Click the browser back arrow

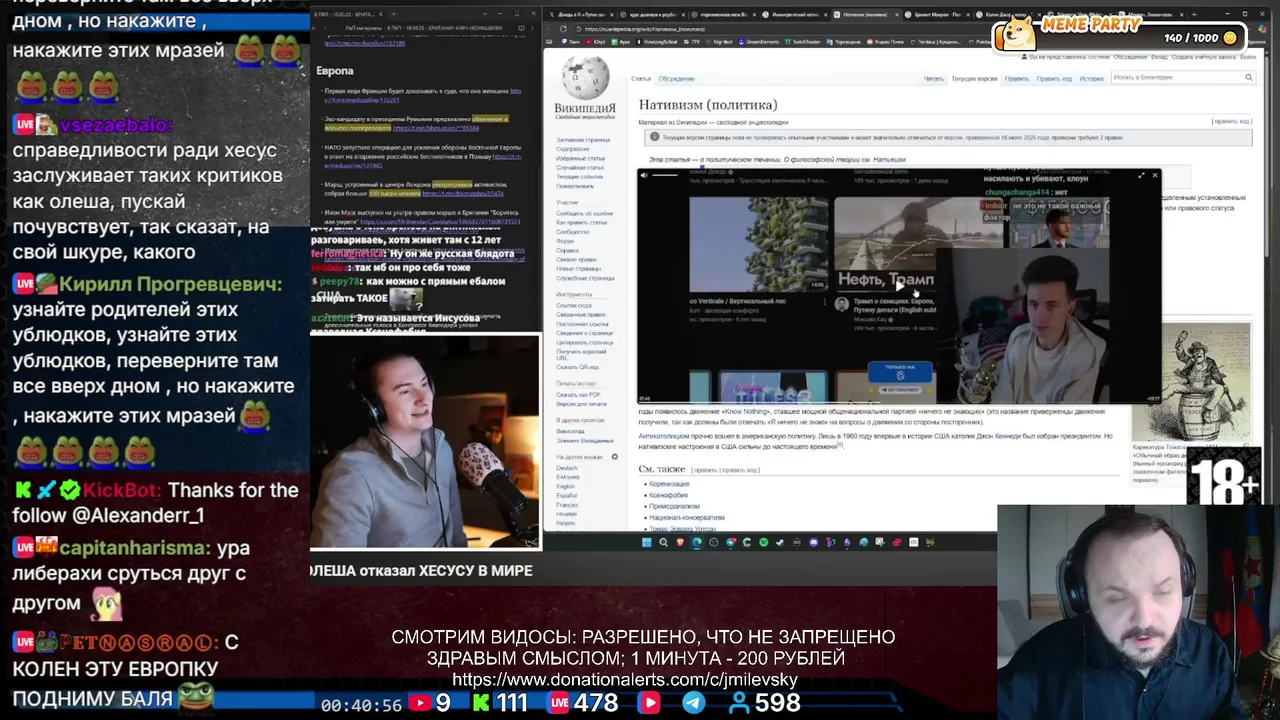click(549, 29)
